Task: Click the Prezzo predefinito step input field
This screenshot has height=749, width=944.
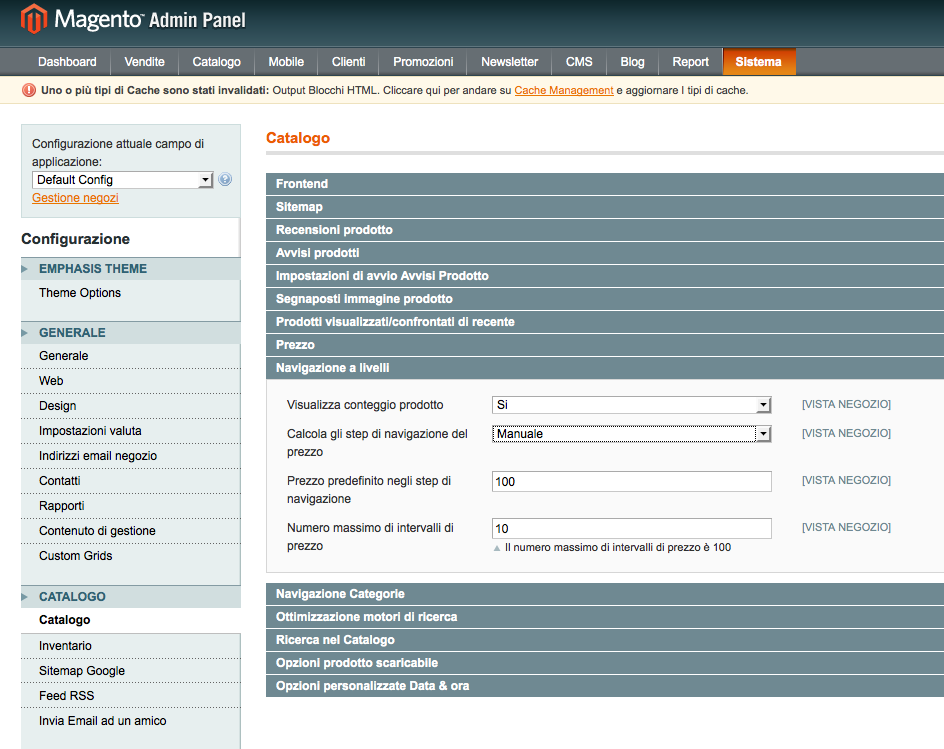Action: [631, 482]
